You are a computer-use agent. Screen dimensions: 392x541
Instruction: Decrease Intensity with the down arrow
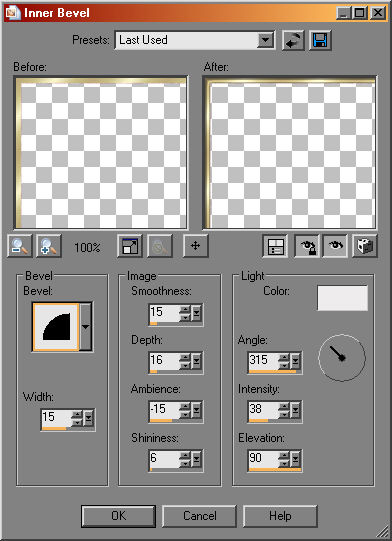(285, 414)
